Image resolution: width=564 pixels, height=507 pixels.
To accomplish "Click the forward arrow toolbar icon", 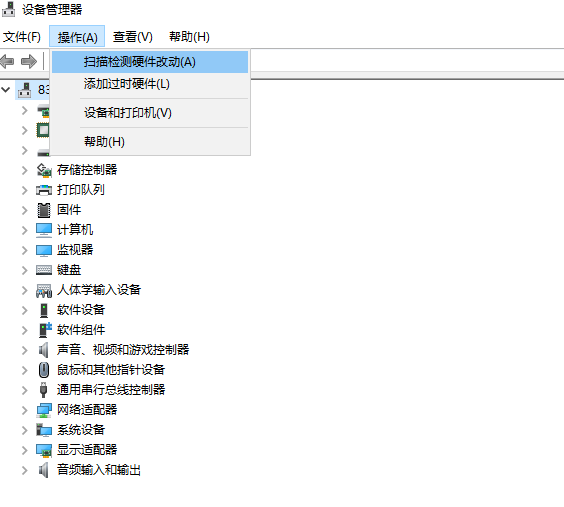I will click(x=29, y=61).
